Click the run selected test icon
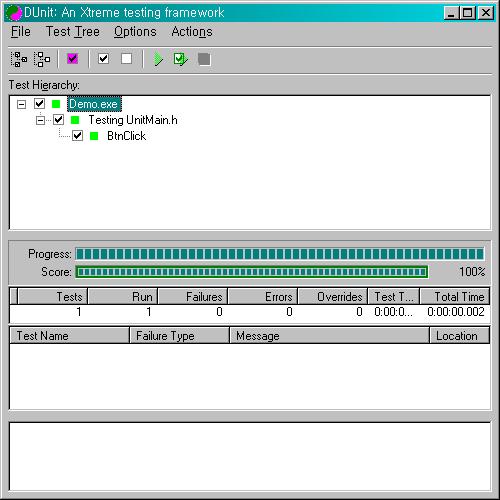Image resolution: width=500 pixels, height=500 pixels. (181, 59)
